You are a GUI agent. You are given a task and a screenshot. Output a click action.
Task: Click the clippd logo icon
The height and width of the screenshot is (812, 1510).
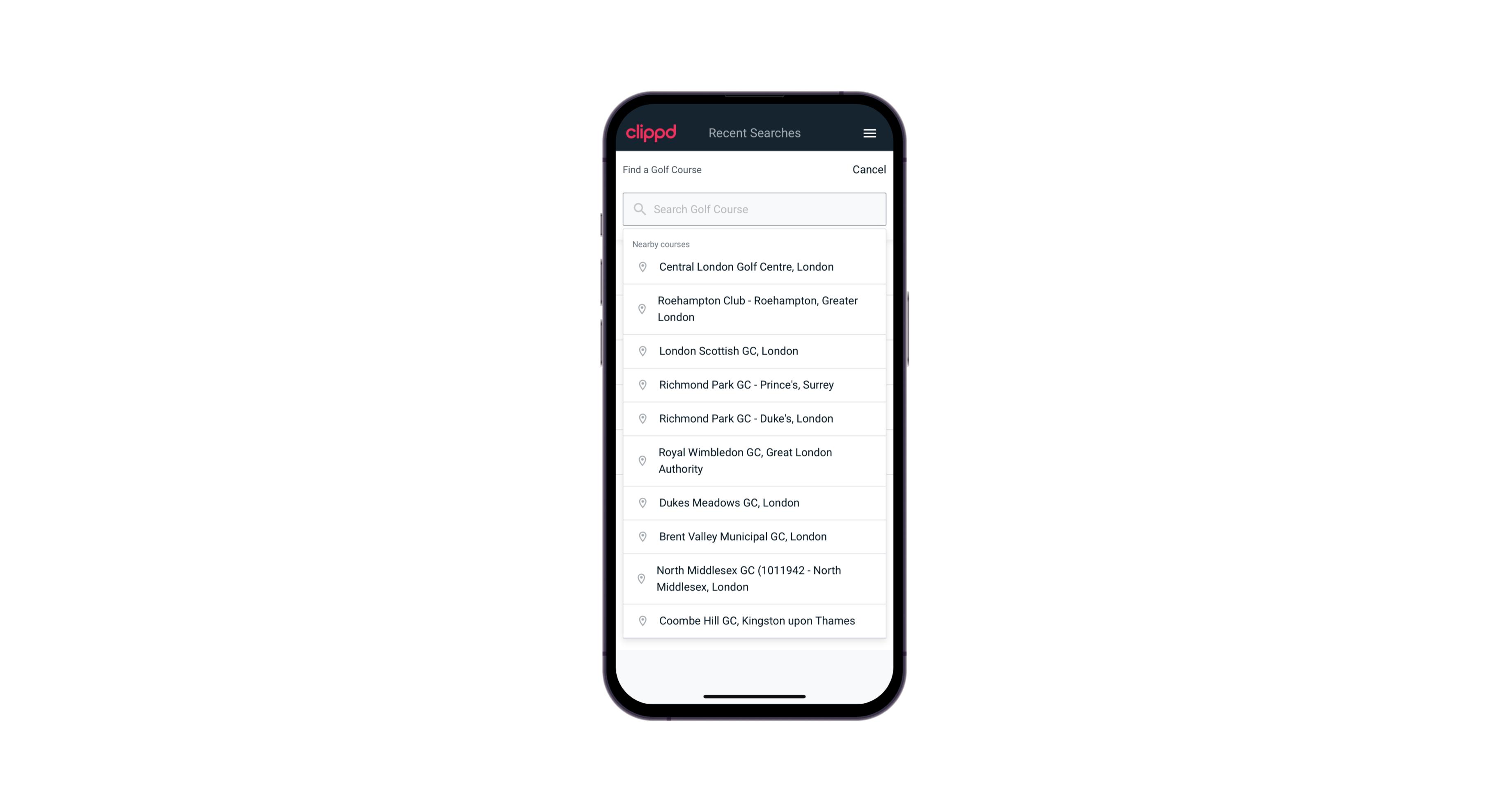click(x=651, y=132)
